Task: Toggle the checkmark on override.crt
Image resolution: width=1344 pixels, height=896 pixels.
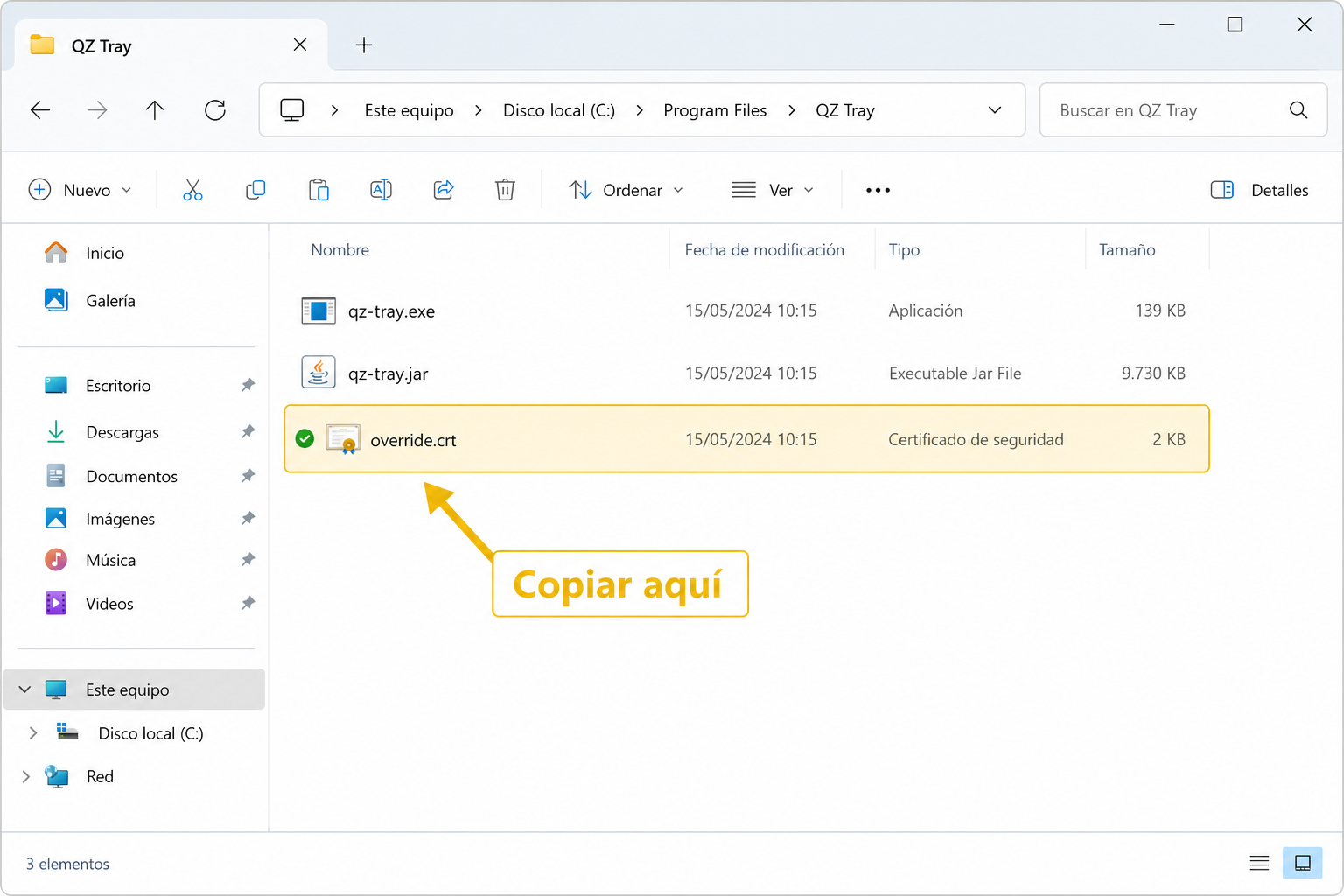Action: (x=304, y=438)
